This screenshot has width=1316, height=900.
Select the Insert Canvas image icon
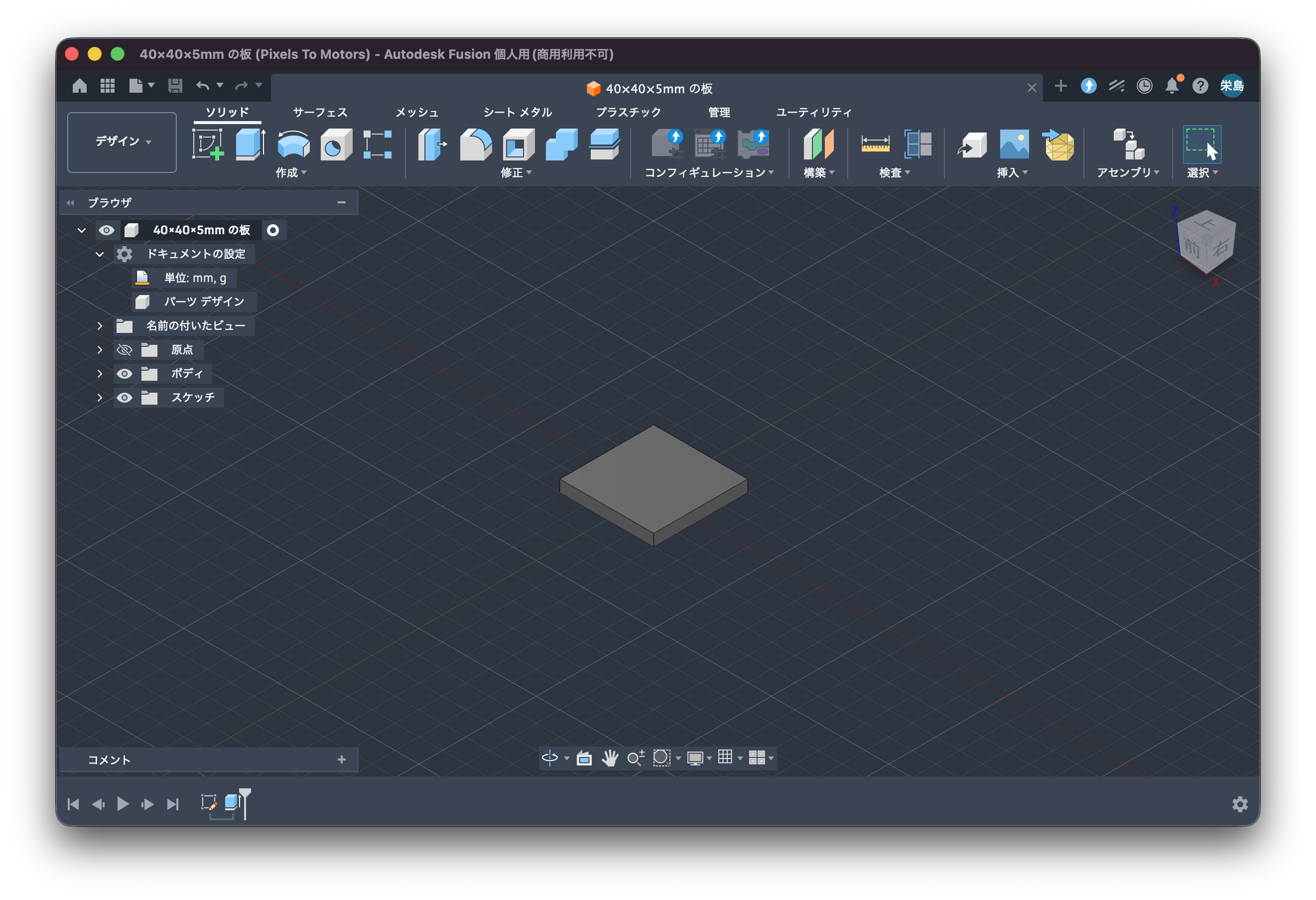click(x=1014, y=144)
